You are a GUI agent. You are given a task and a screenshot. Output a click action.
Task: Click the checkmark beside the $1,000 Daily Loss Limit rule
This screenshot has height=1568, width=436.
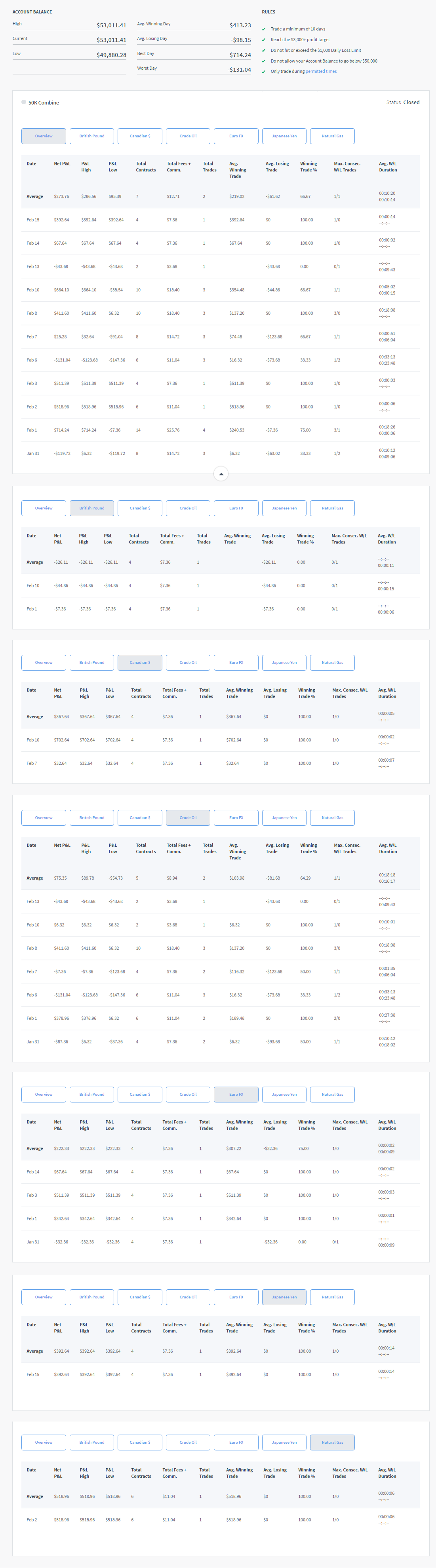pos(264,51)
